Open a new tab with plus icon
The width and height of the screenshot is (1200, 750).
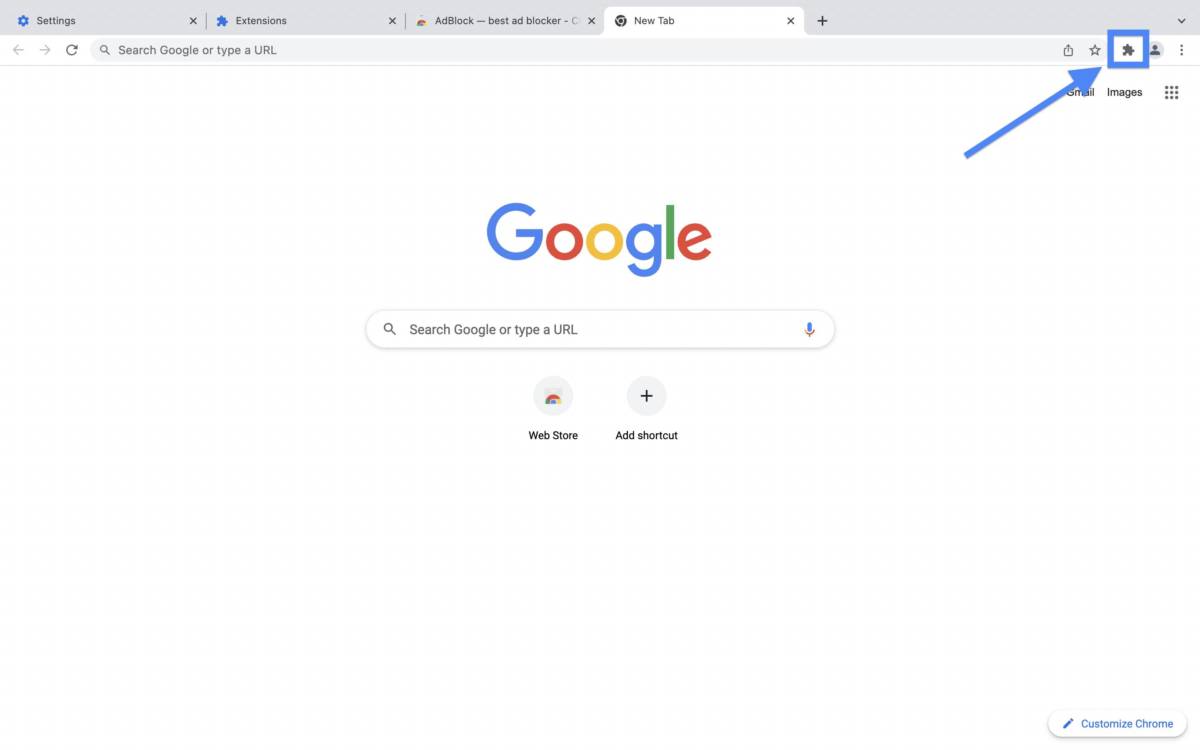coord(822,20)
